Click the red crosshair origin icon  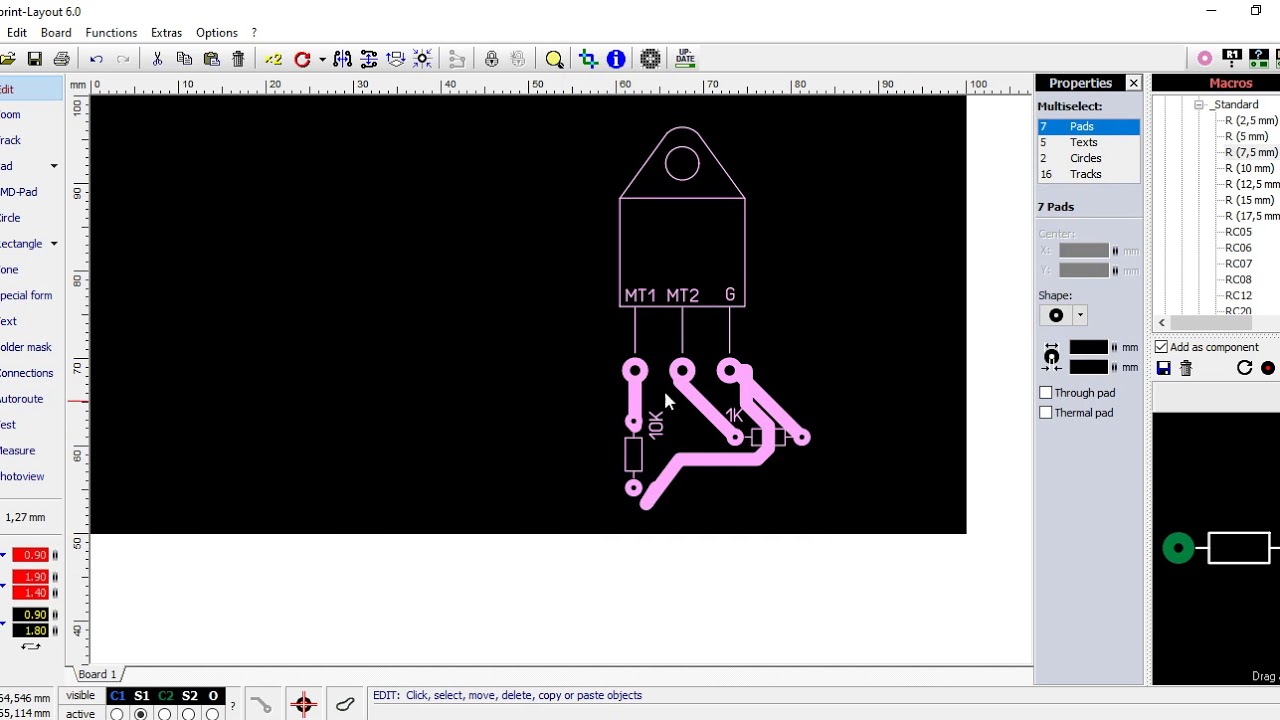[303, 705]
